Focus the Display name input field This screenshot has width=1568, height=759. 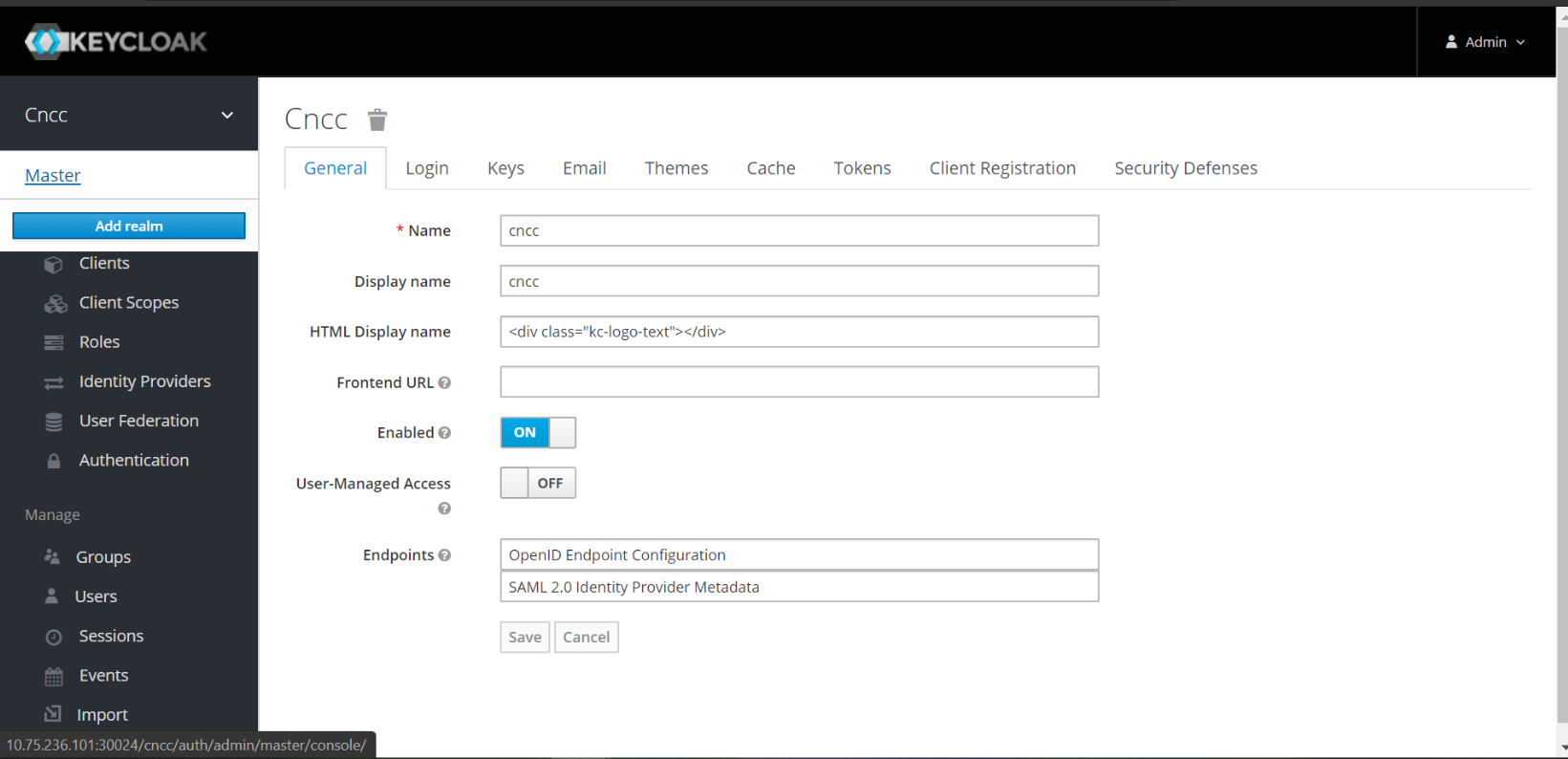[800, 281]
